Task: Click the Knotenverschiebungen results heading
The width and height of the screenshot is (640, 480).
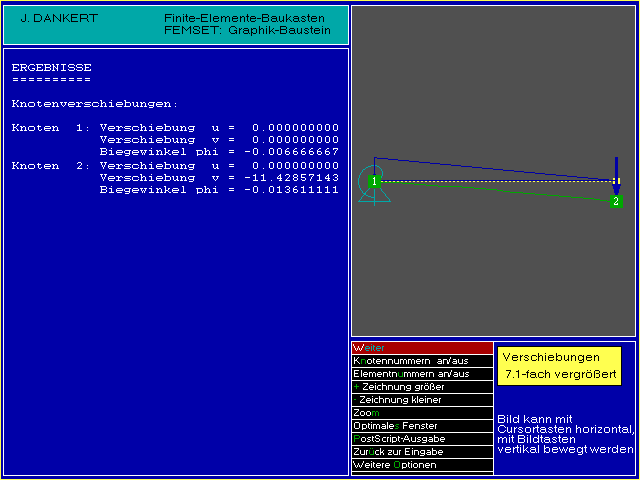Action: [x=95, y=103]
